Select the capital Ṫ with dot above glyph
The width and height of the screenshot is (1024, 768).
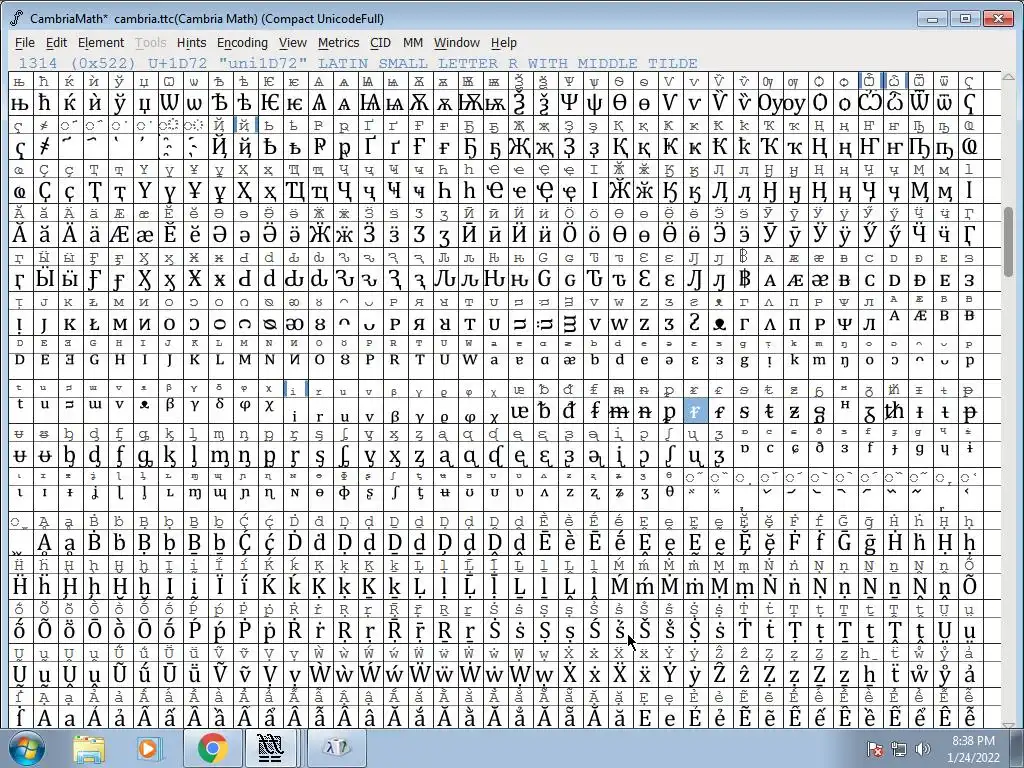click(x=744, y=630)
